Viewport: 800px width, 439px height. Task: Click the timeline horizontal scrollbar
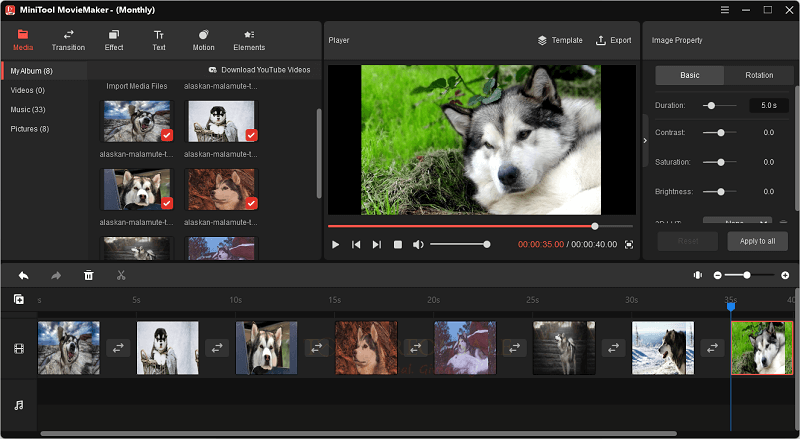tap(359, 434)
